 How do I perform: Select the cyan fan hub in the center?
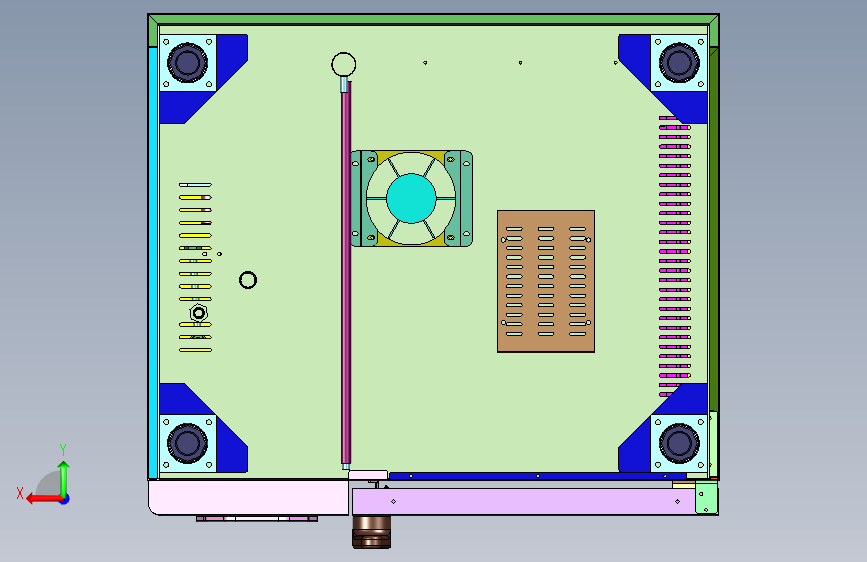411,199
